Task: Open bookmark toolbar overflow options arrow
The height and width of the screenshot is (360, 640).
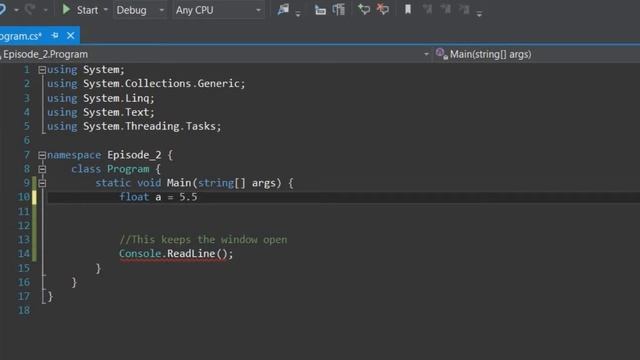Action: click(479, 14)
